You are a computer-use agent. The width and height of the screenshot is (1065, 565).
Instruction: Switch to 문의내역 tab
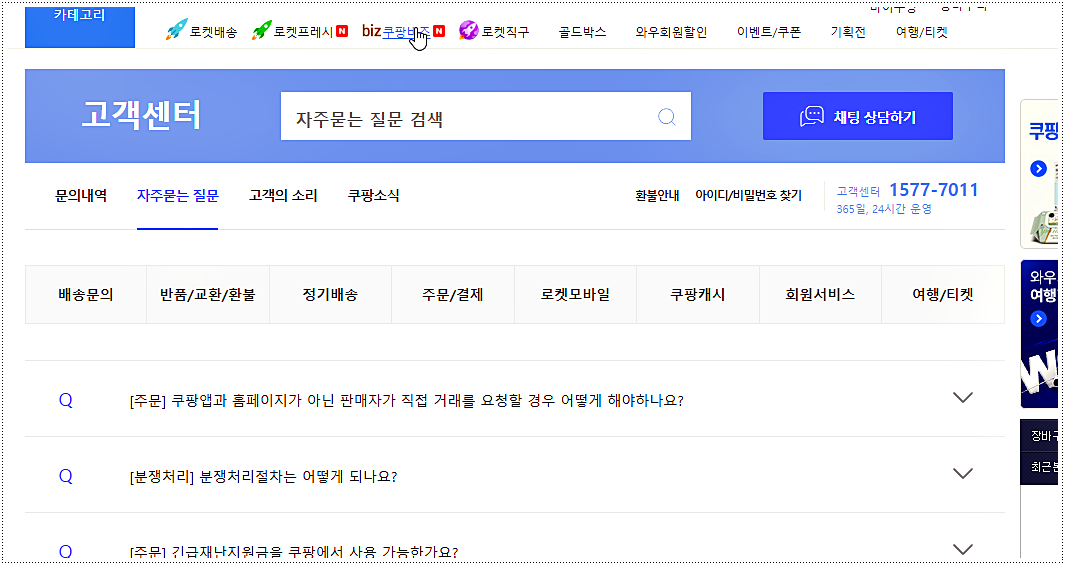click(81, 196)
